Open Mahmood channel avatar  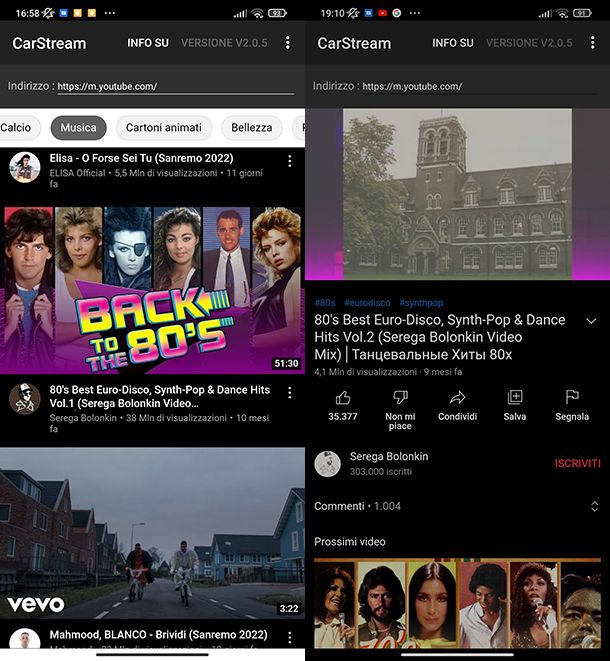[24, 639]
